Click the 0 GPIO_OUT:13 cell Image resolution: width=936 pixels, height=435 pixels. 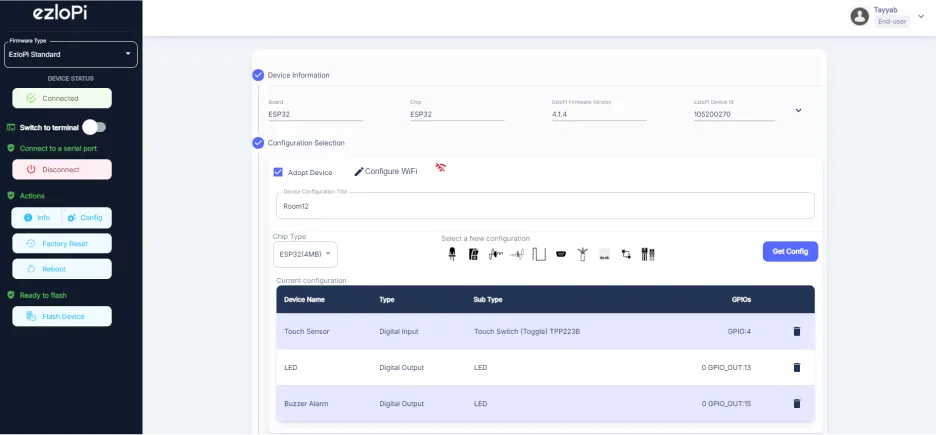pyautogui.click(x=726, y=368)
